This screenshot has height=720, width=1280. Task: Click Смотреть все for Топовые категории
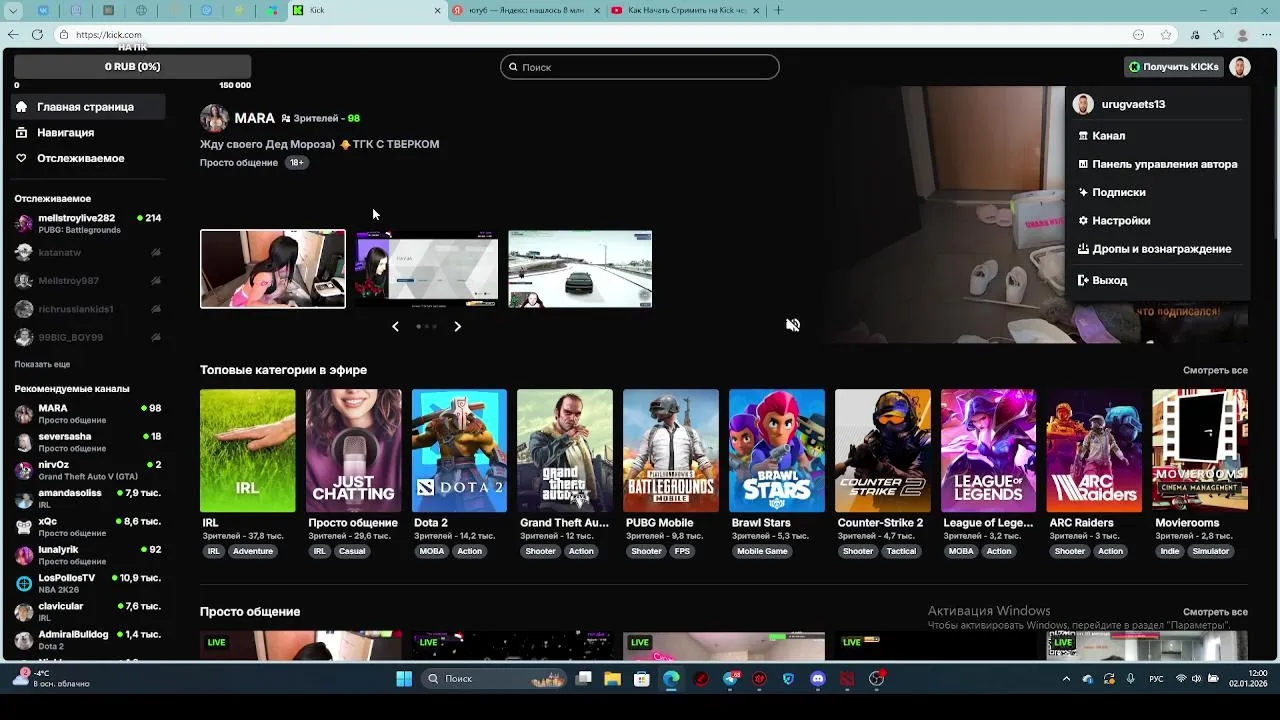1215,371
